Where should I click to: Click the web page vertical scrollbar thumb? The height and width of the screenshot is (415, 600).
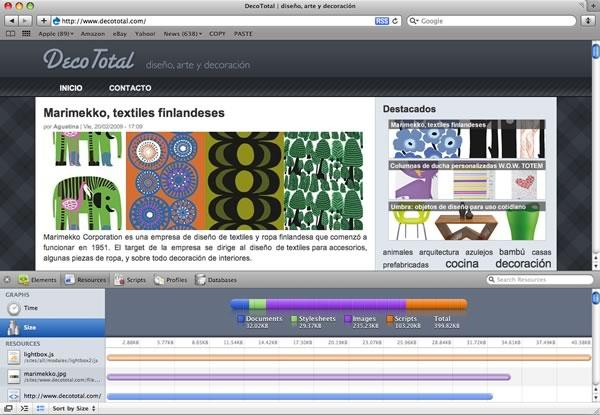(595, 51)
